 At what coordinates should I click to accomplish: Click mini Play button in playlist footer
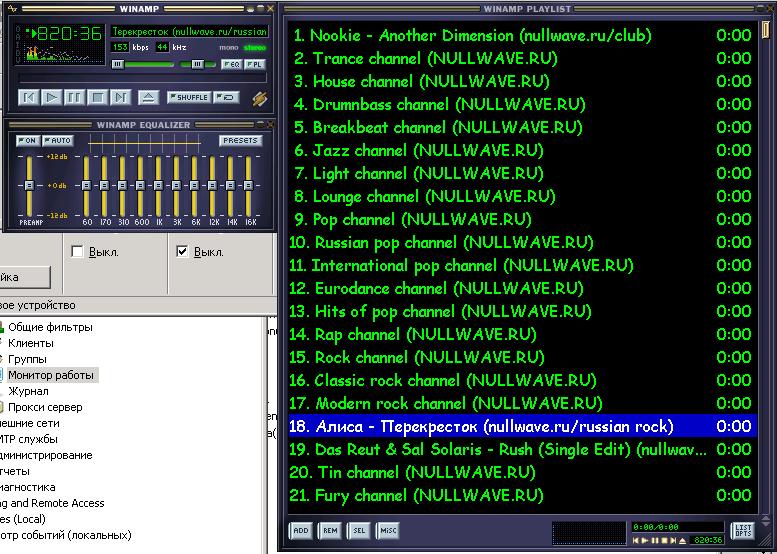click(646, 541)
